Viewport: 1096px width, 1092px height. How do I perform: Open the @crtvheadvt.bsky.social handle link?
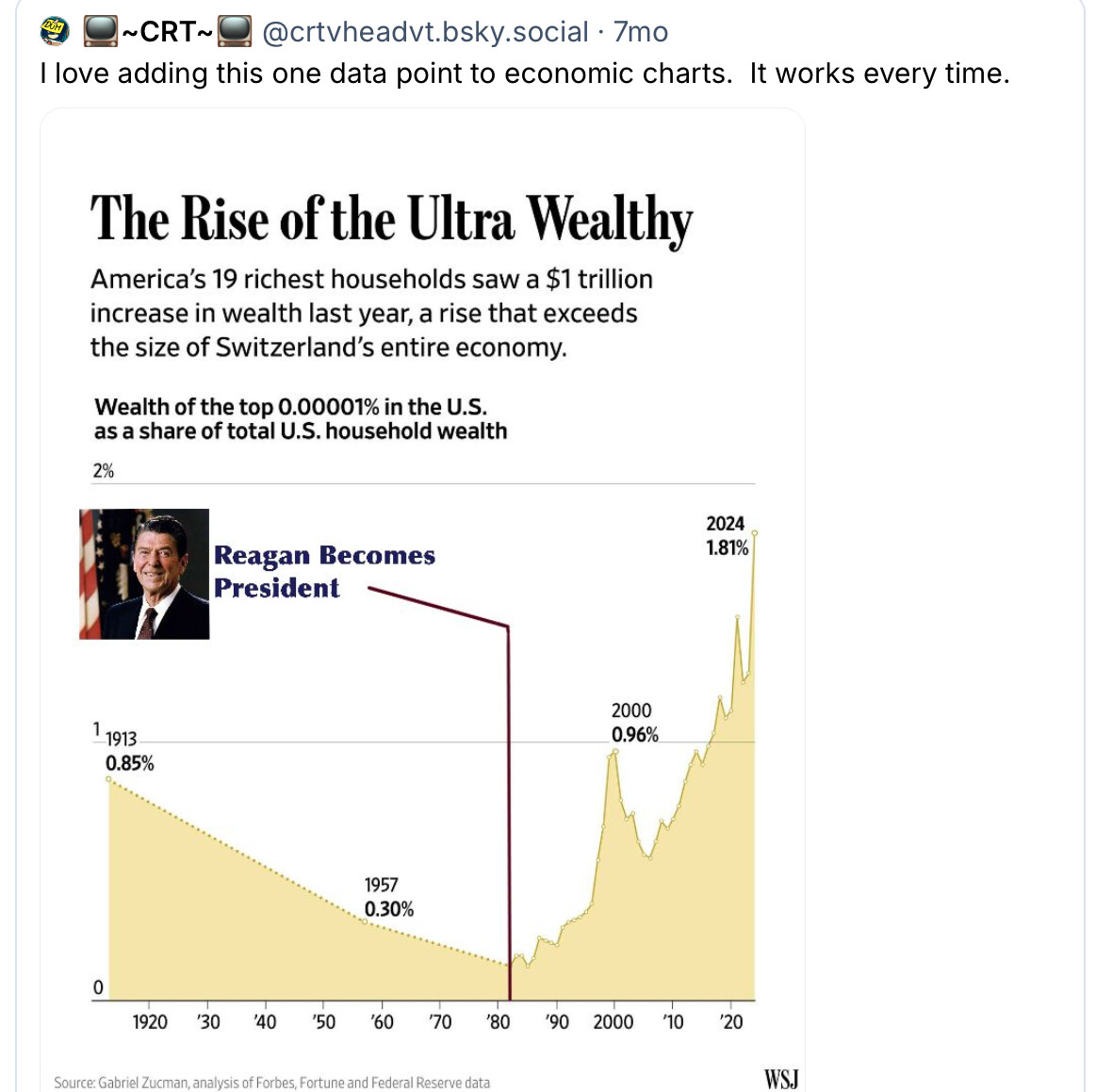tap(424, 31)
